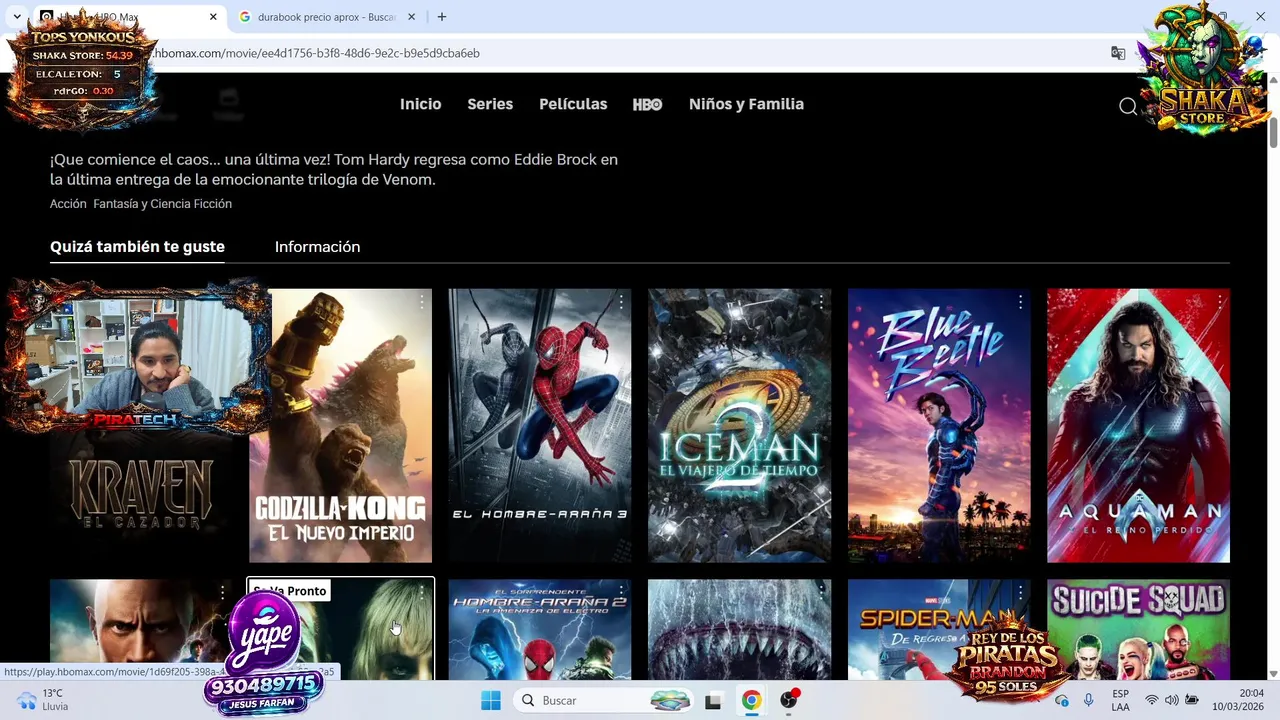Open HBO Max search magnifier icon

click(1128, 106)
